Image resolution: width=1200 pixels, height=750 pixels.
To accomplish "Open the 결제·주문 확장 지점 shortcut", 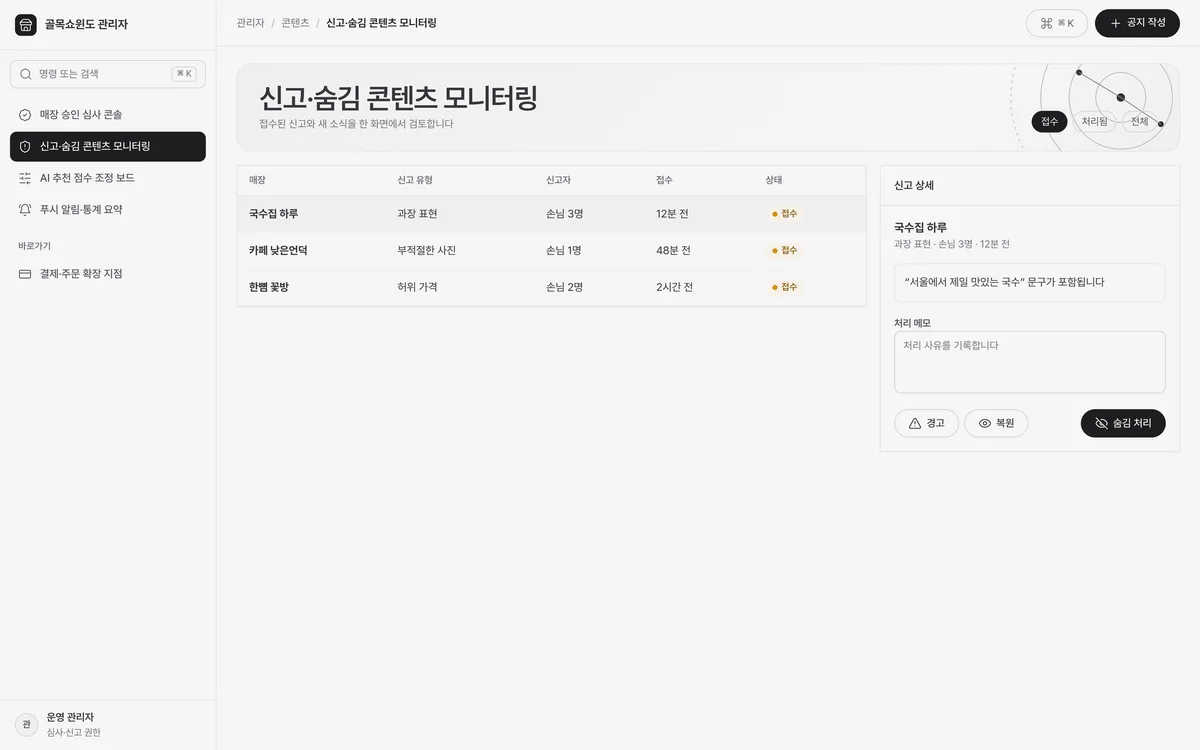I will tap(108, 274).
